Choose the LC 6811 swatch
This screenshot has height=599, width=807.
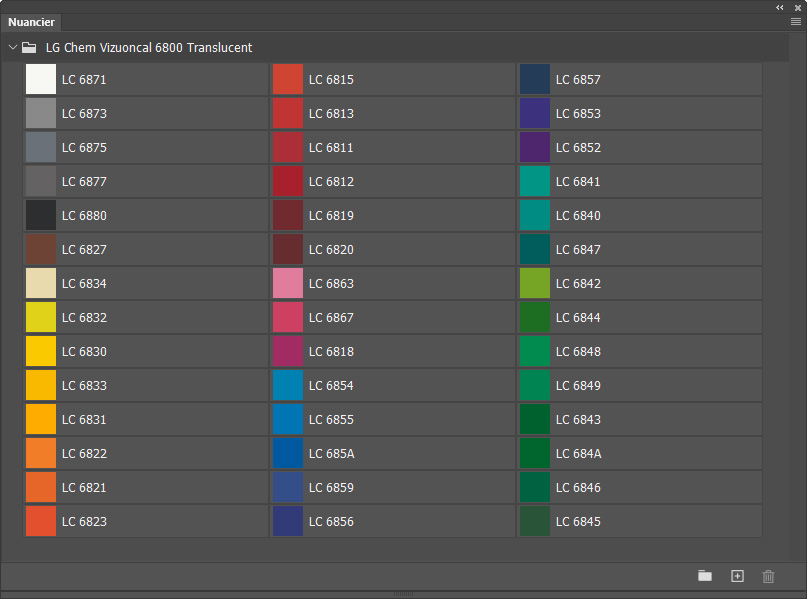click(288, 147)
